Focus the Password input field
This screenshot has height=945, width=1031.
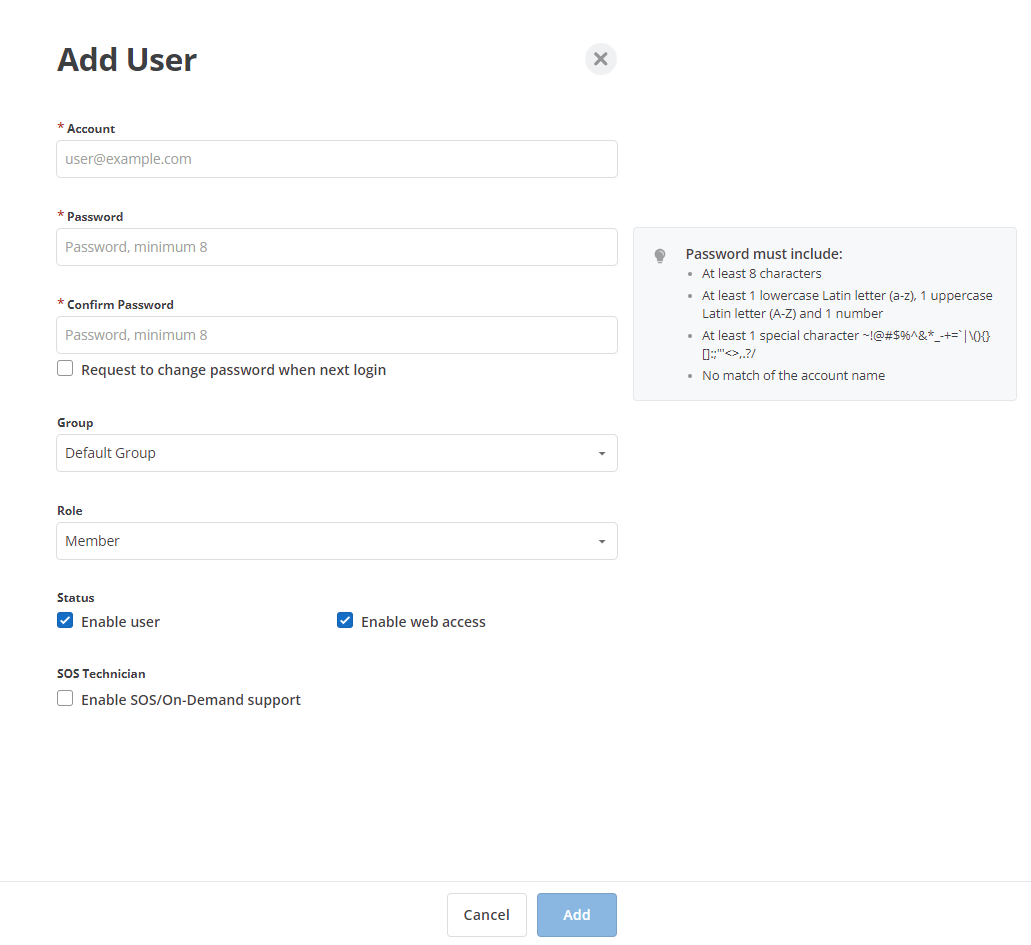coord(337,247)
